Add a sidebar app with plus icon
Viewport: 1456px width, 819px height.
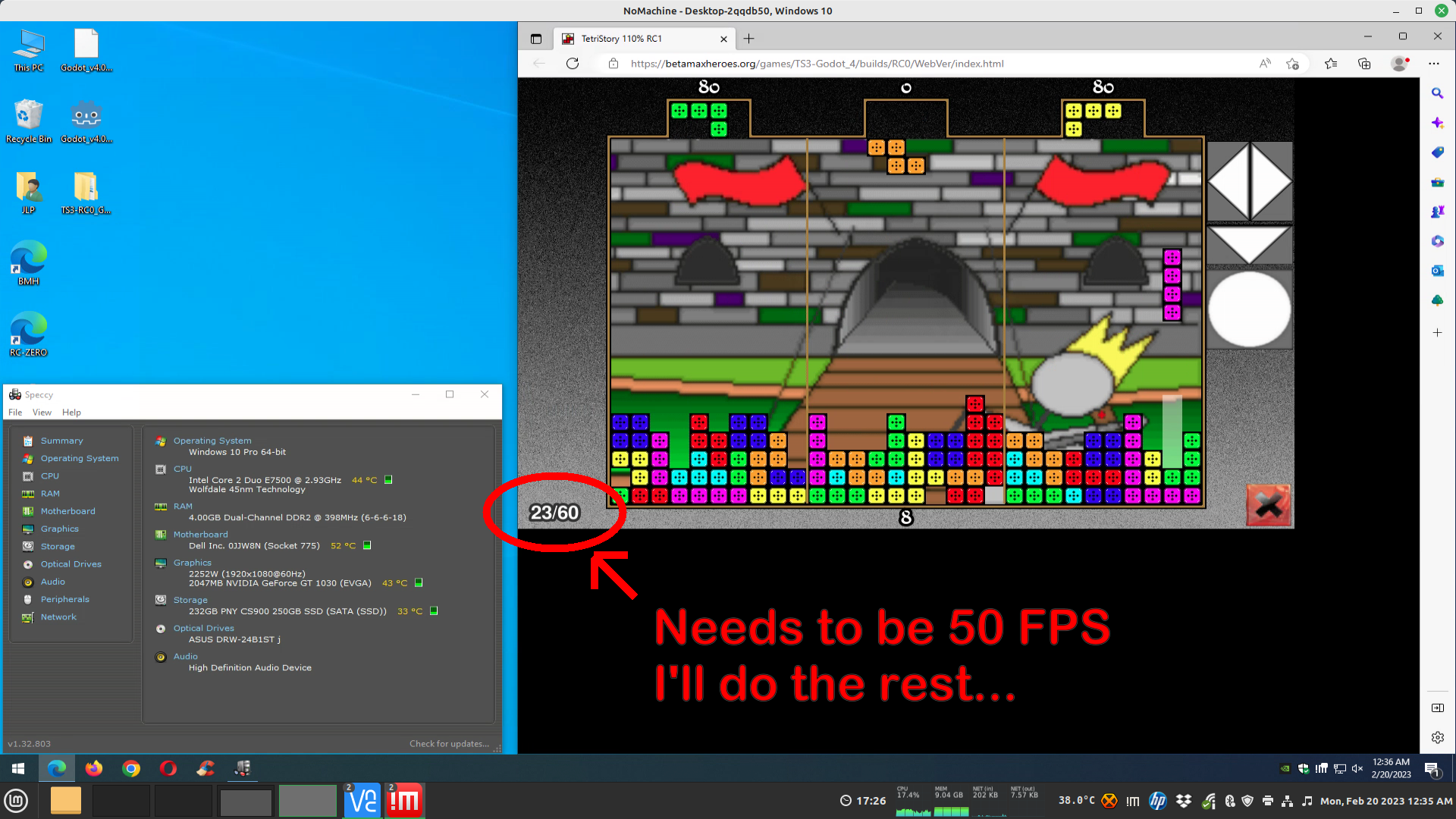point(1437,332)
